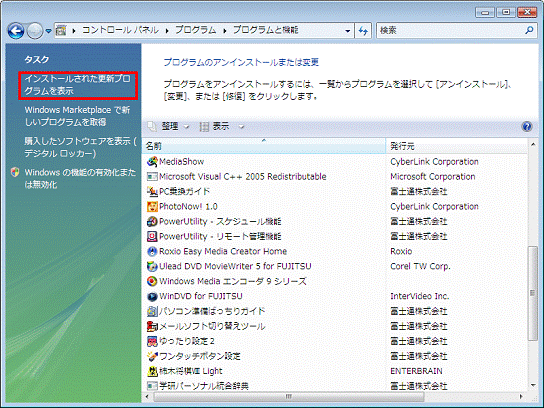Click the vertical scrollbar down arrow
Viewport: 544px width, 408px height.
coord(533,385)
